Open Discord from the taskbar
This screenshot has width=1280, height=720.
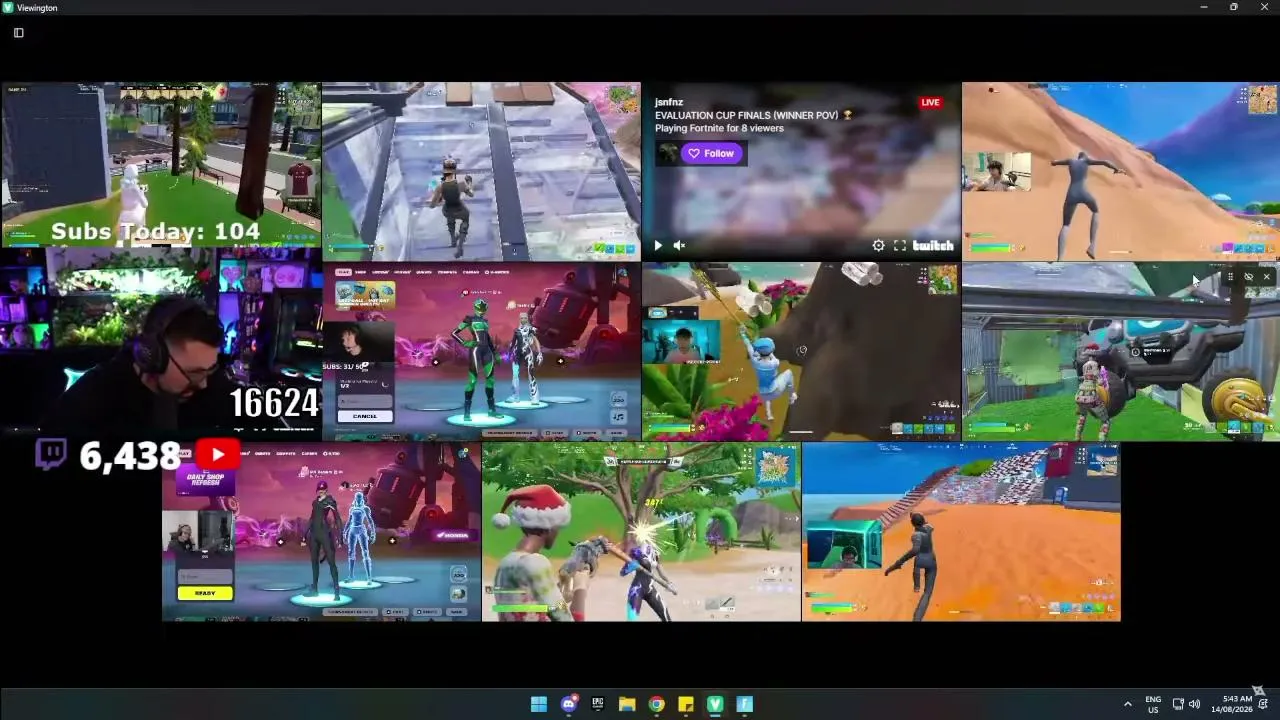click(569, 704)
